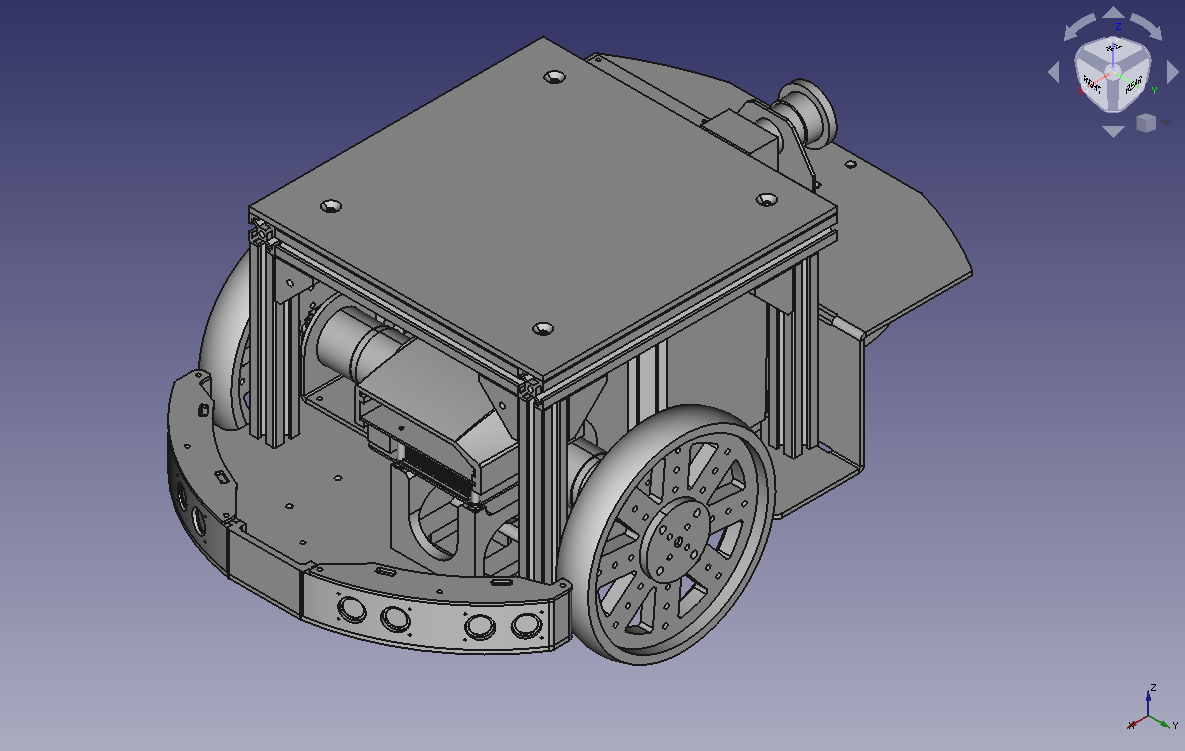Select the robot's flat top plate

(x=542, y=206)
